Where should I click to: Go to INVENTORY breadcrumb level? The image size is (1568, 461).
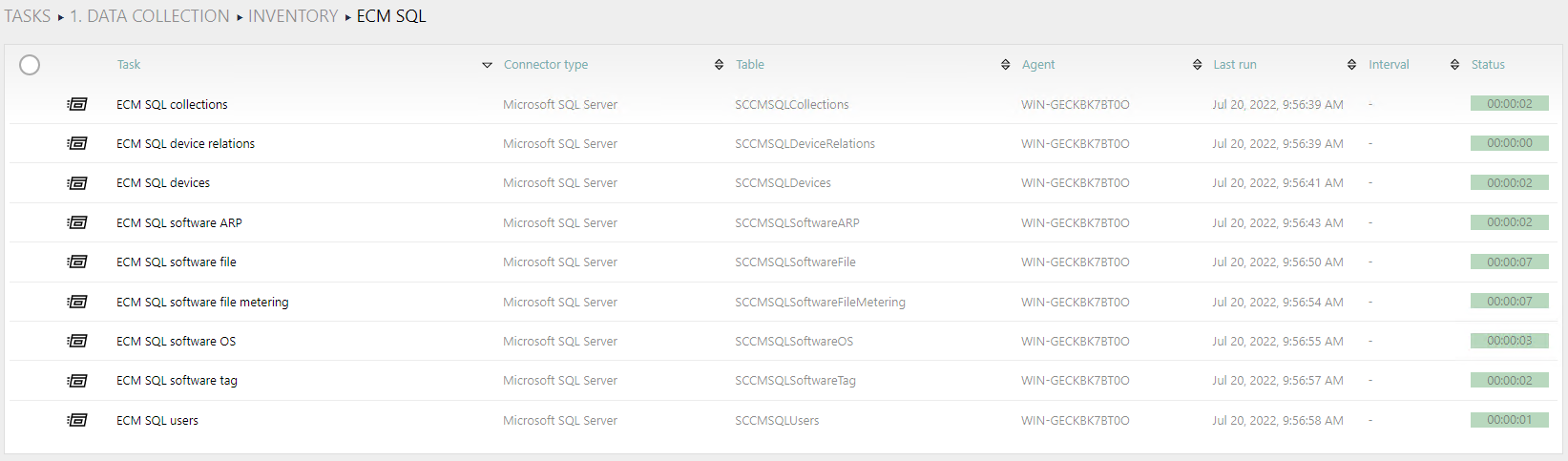pos(293,16)
